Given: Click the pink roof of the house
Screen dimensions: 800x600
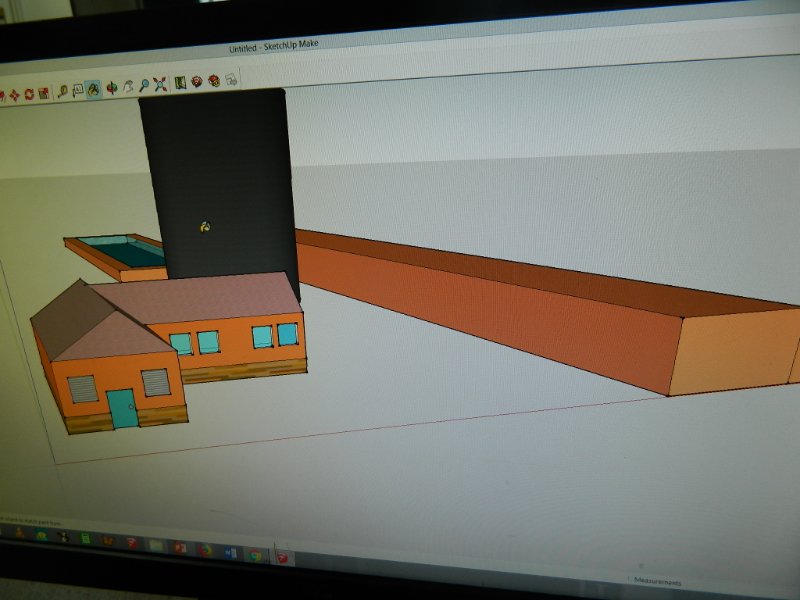Looking at the screenshot, I should pos(200,297).
